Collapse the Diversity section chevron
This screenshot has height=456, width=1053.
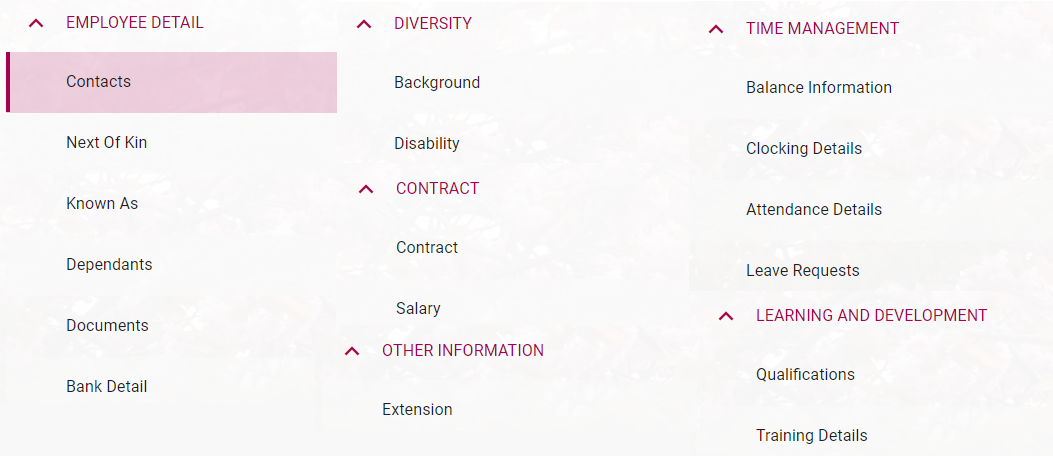pos(365,24)
